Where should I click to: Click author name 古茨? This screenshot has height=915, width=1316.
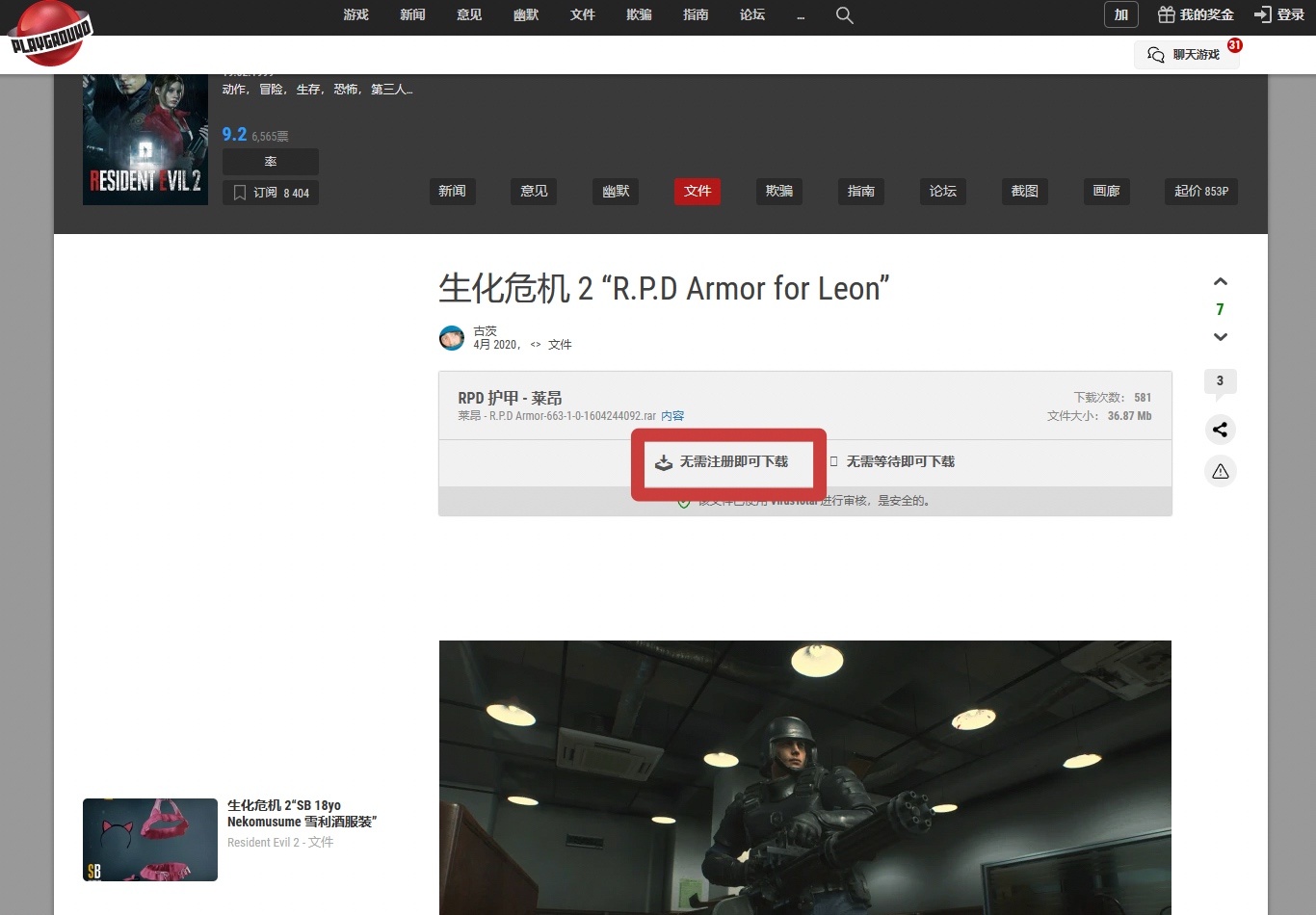[x=485, y=330]
